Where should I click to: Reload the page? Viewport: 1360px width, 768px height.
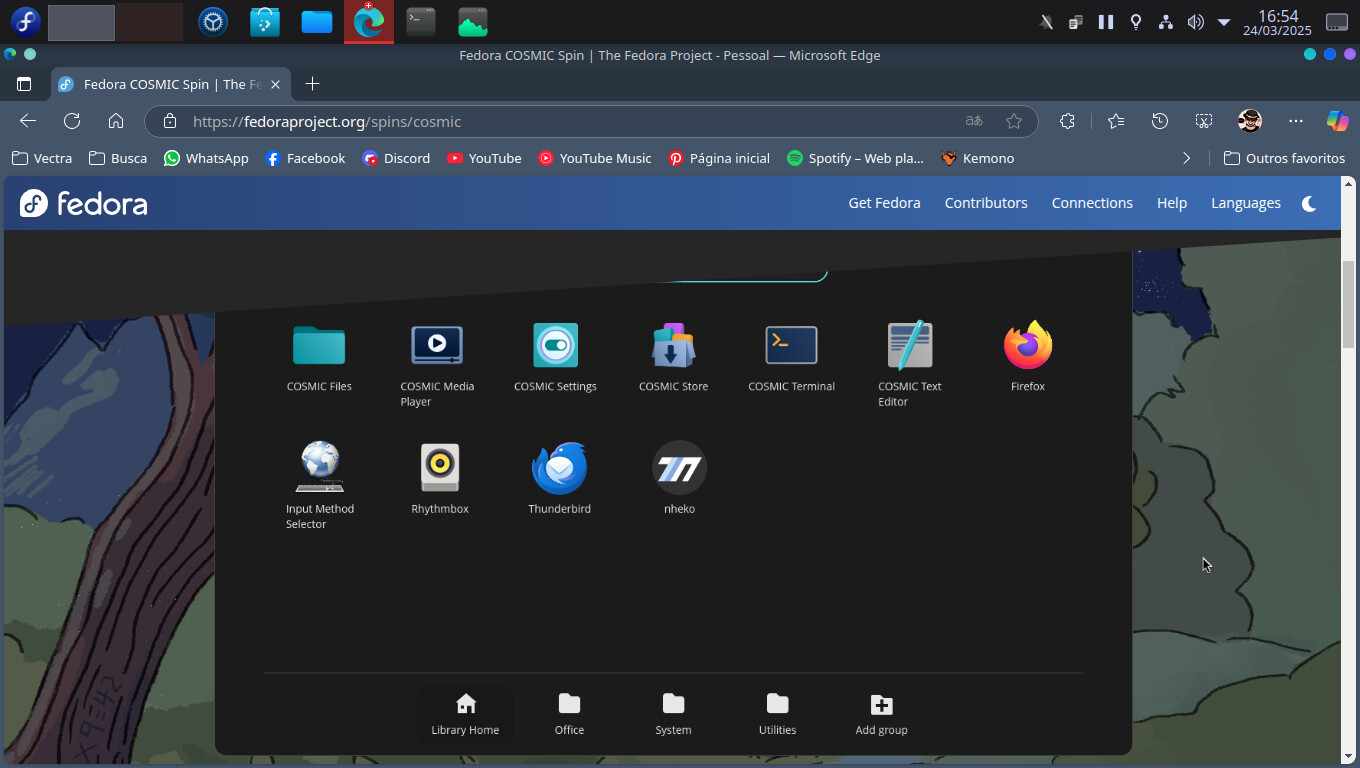coord(72,121)
